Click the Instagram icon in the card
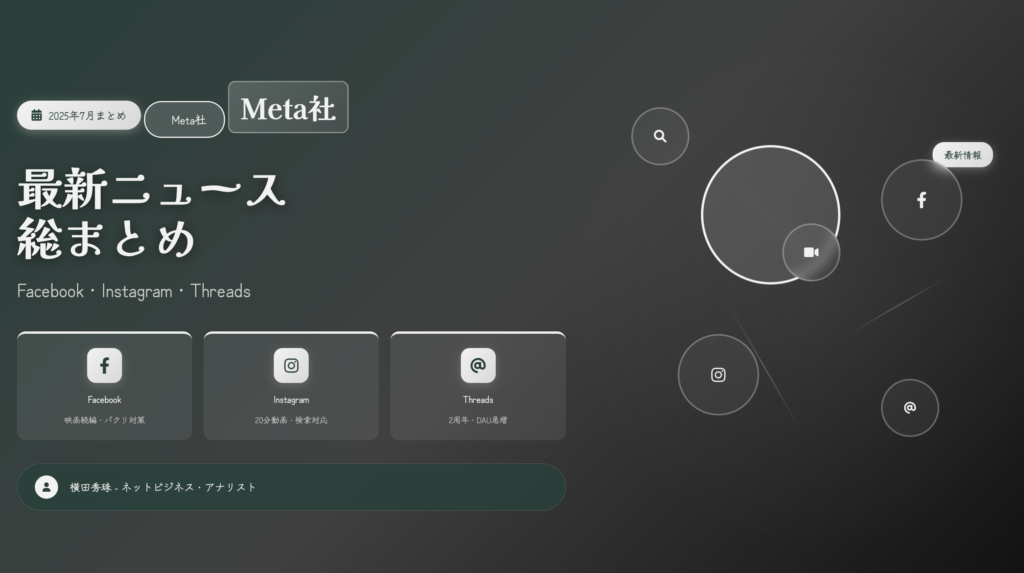This screenshot has width=1024, height=573. tap(291, 365)
